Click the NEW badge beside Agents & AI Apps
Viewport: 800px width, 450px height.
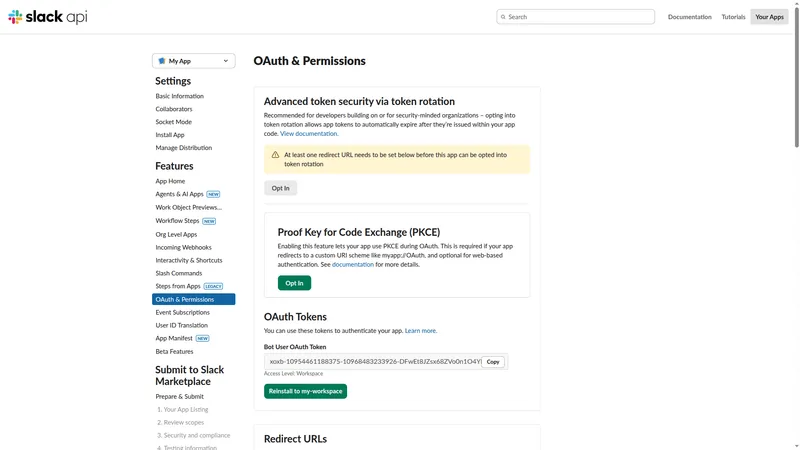pyautogui.click(x=213, y=194)
